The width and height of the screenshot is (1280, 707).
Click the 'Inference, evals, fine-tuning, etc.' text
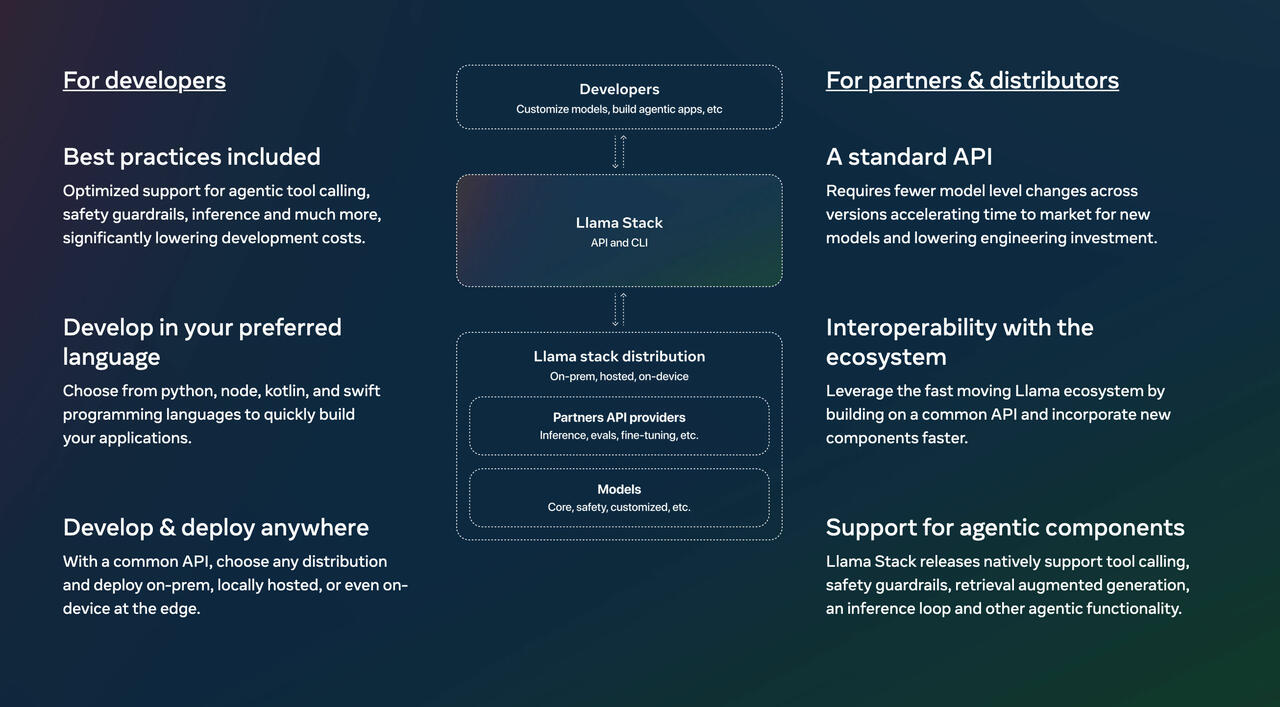click(x=619, y=435)
